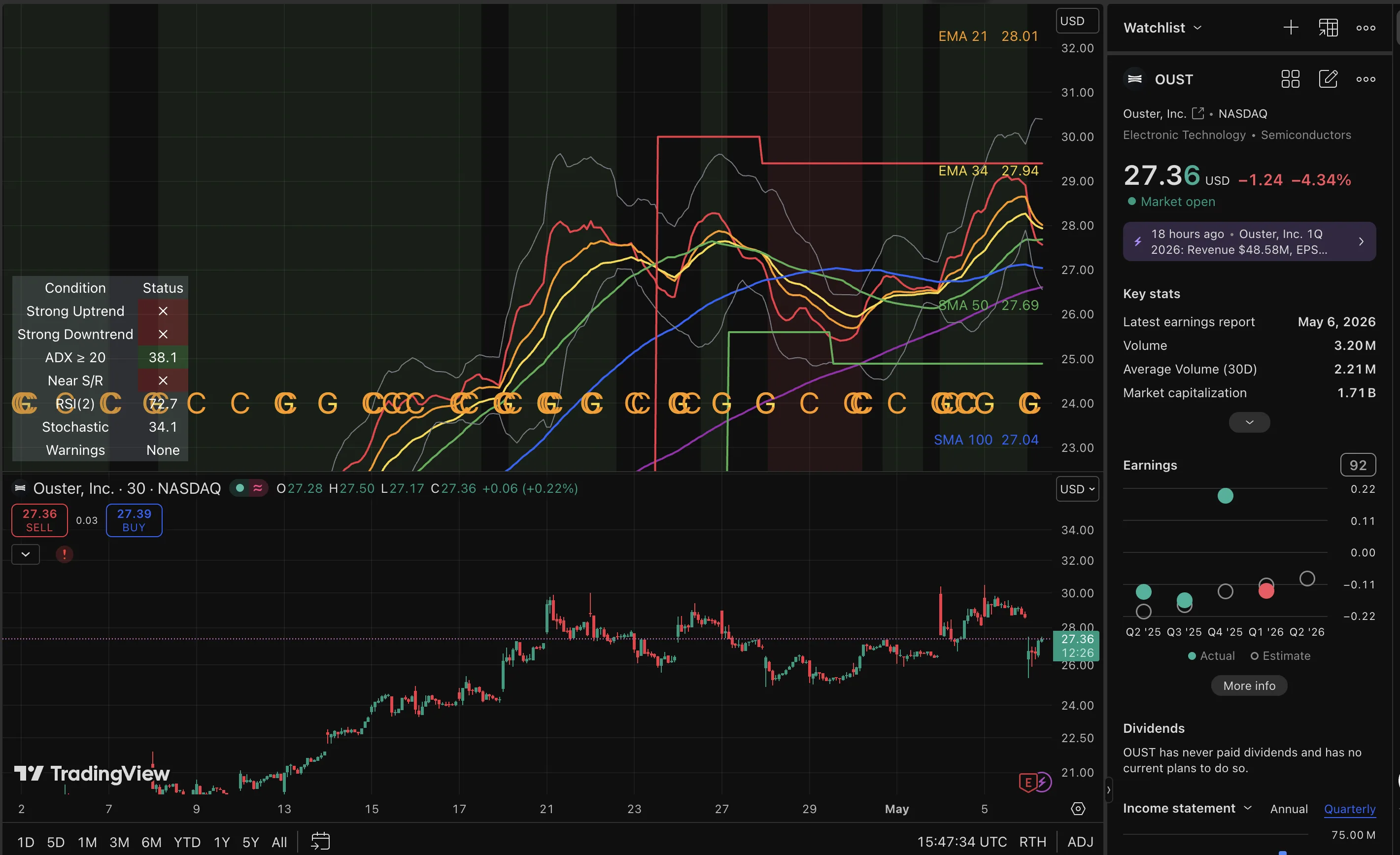The image size is (1400, 855).
Task: Toggle ADJ adjusted data setting
Action: tap(1080, 841)
